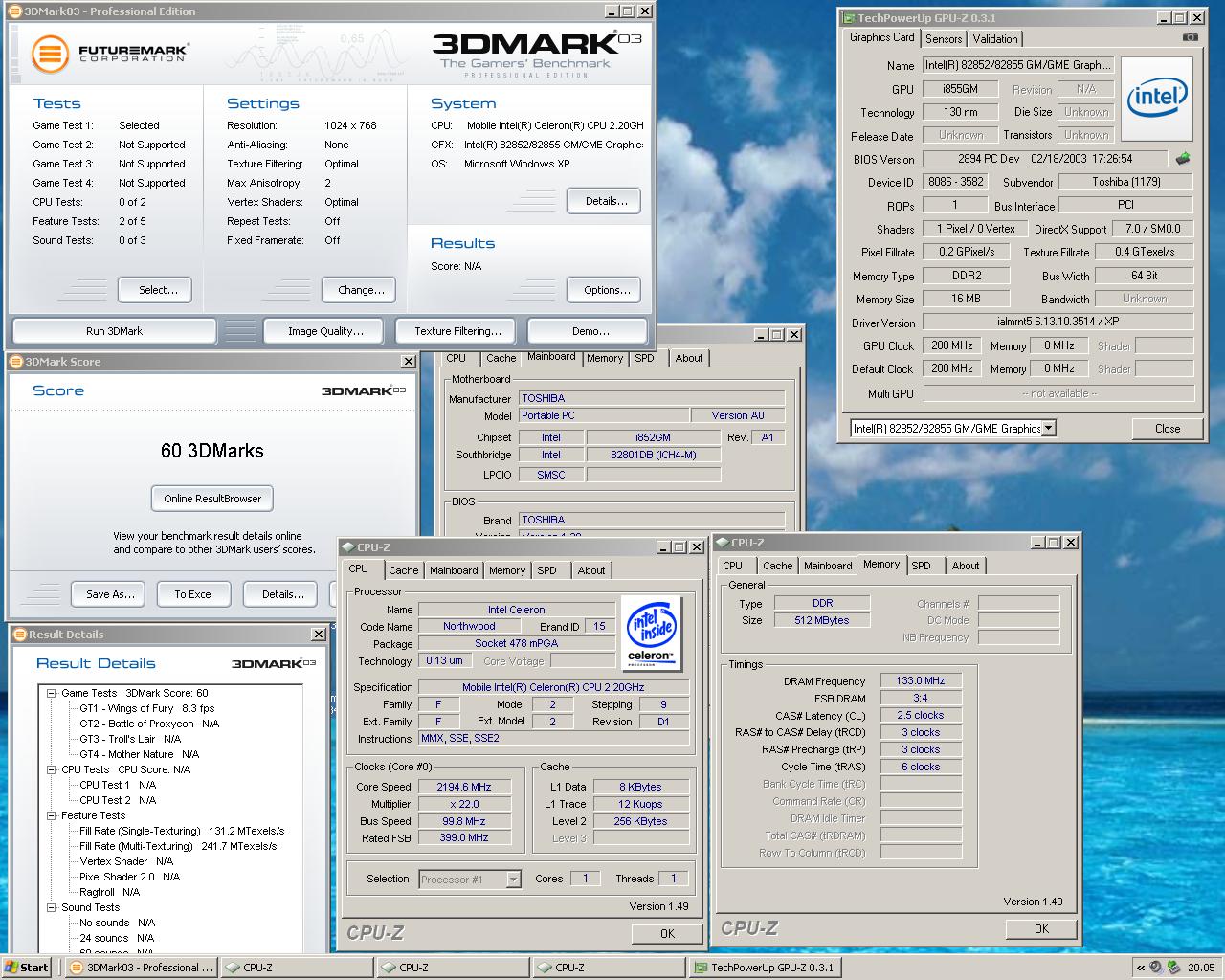Open Image Quality tool
Viewport: 1225px width, 980px height.
tap(325, 331)
